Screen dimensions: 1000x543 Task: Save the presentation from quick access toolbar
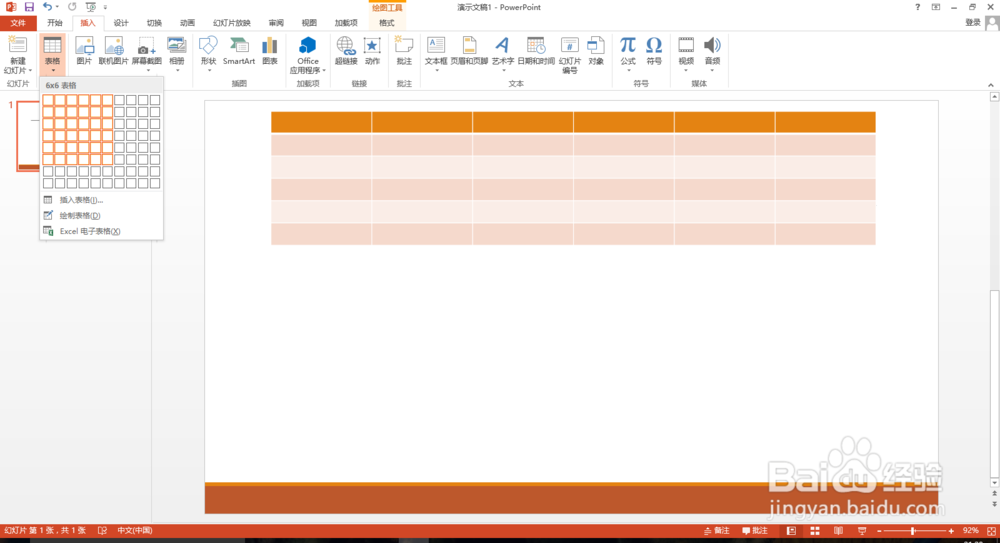point(29,7)
